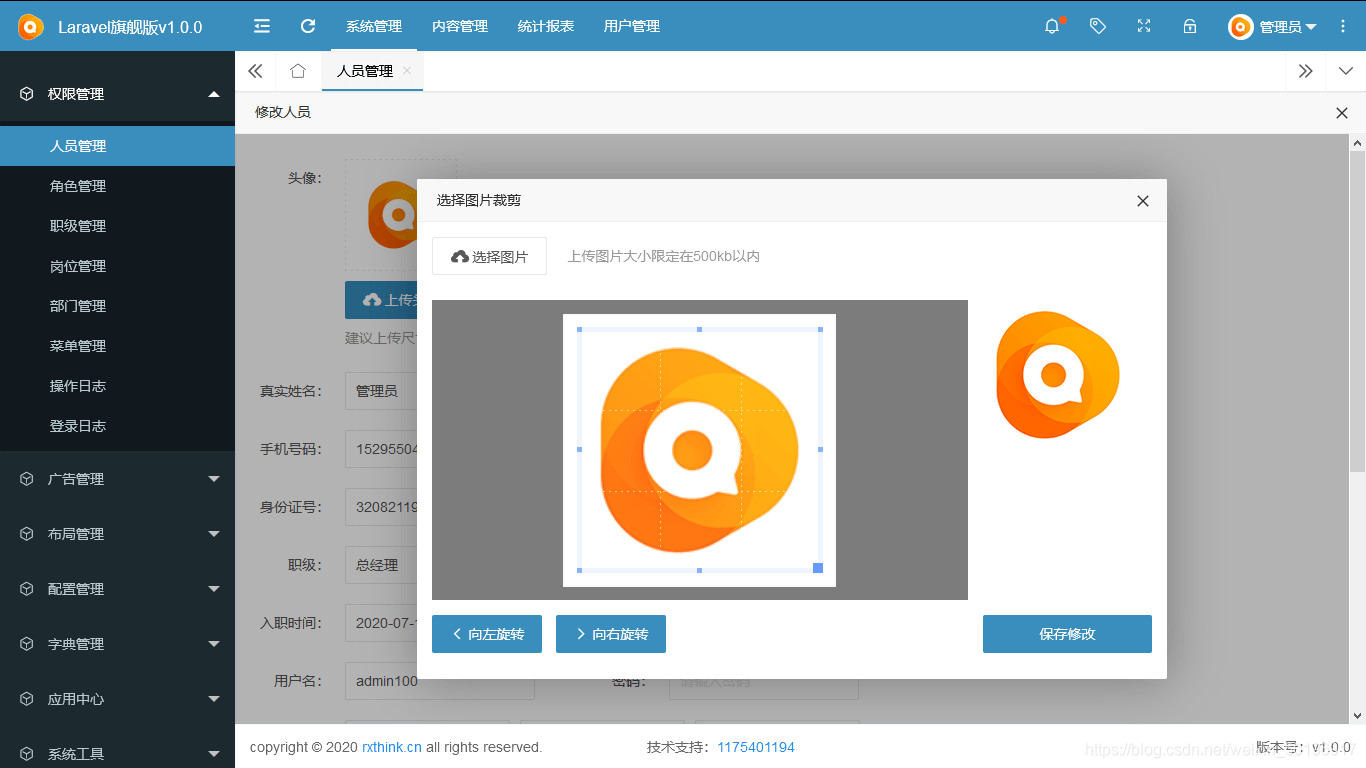Close the 选择图片裁剪 dialog
Image resolution: width=1366 pixels, height=768 pixels.
(1143, 201)
